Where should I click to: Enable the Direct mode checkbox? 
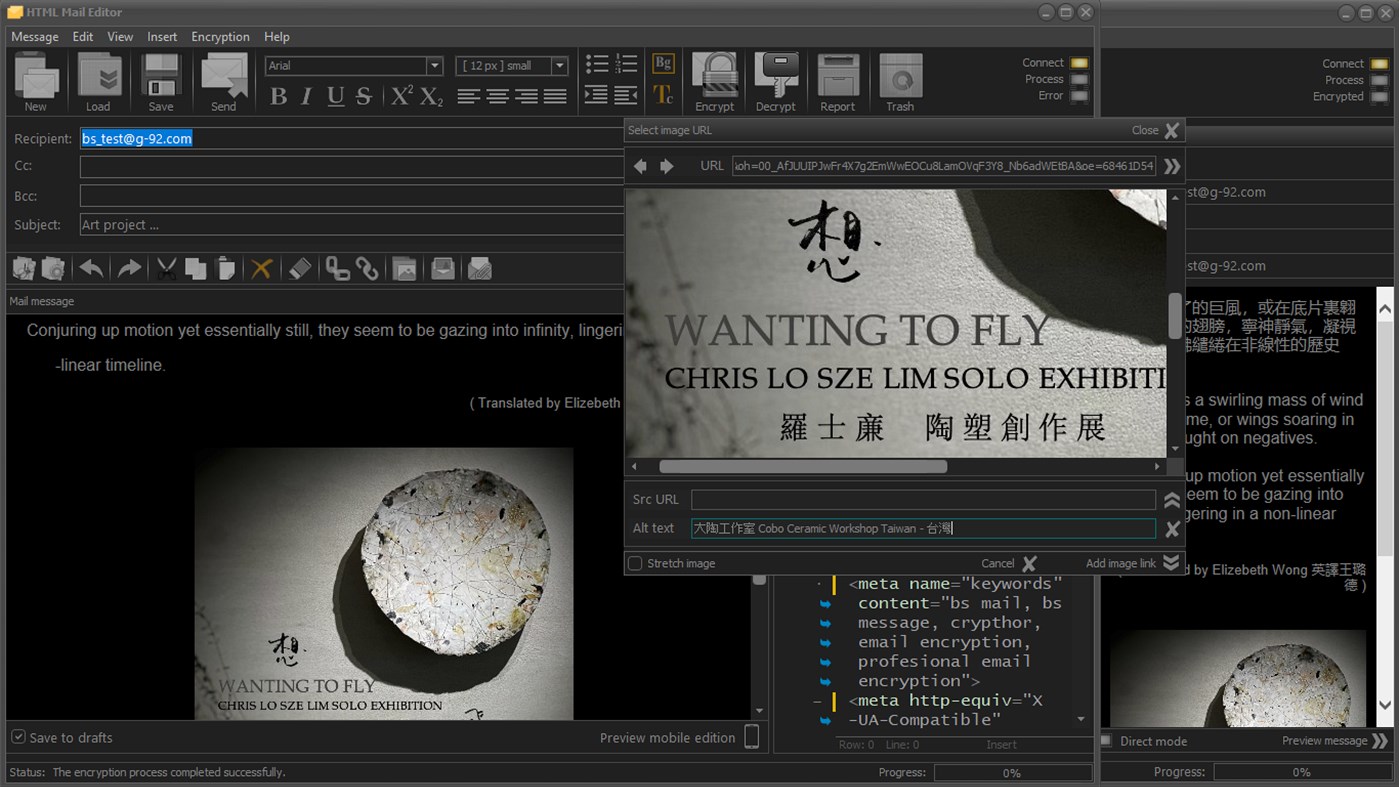[x=1106, y=741]
